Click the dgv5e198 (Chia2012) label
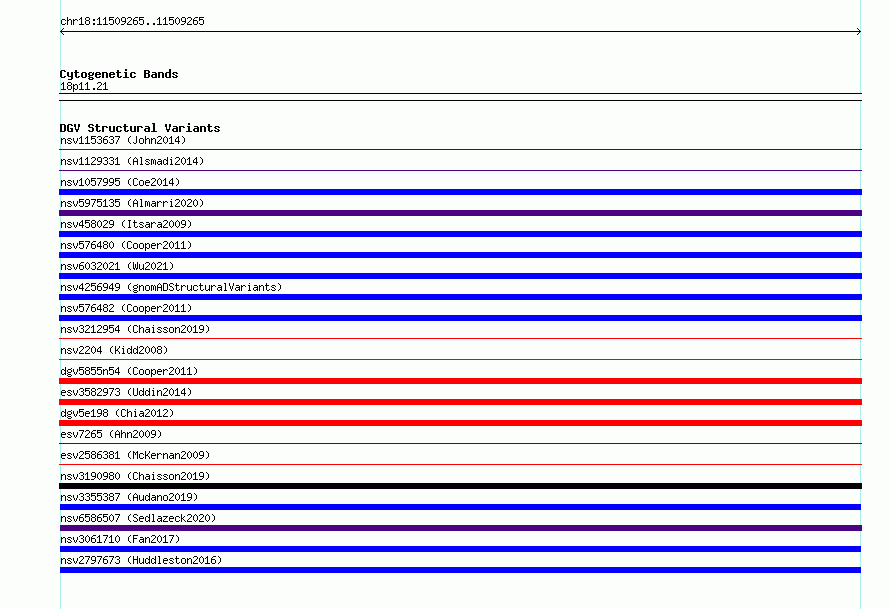This screenshot has height=609, width=890. [x=117, y=413]
